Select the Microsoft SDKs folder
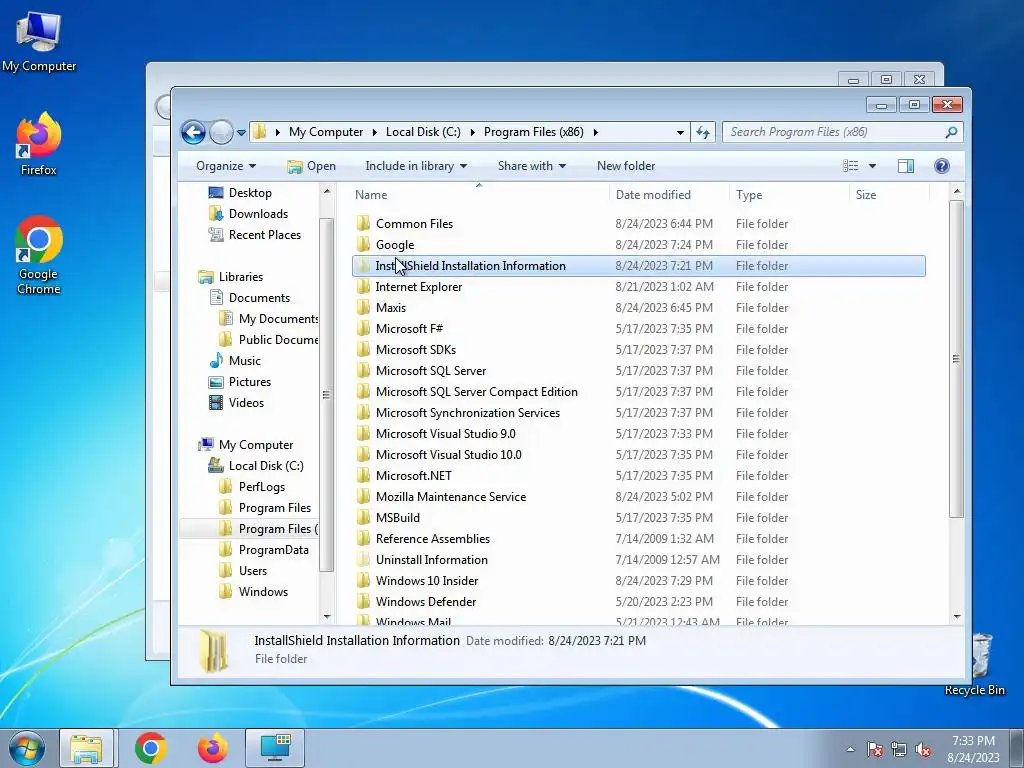1024x768 pixels. pos(416,349)
